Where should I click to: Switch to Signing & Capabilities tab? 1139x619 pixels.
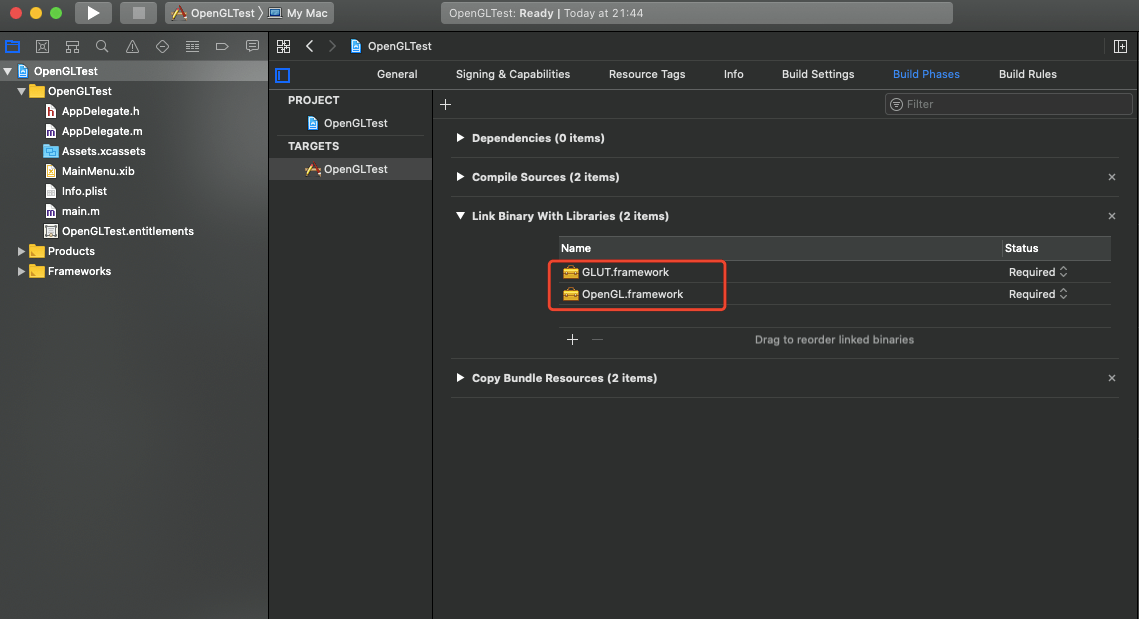[513, 74]
